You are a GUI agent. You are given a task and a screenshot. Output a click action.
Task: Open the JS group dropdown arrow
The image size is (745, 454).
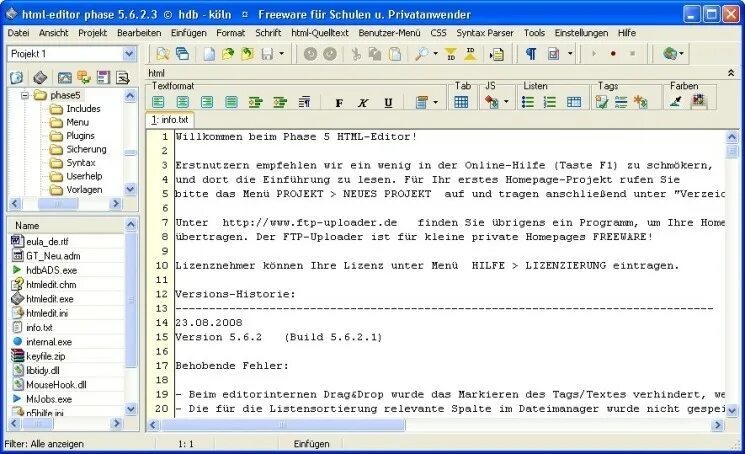click(506, 102)
